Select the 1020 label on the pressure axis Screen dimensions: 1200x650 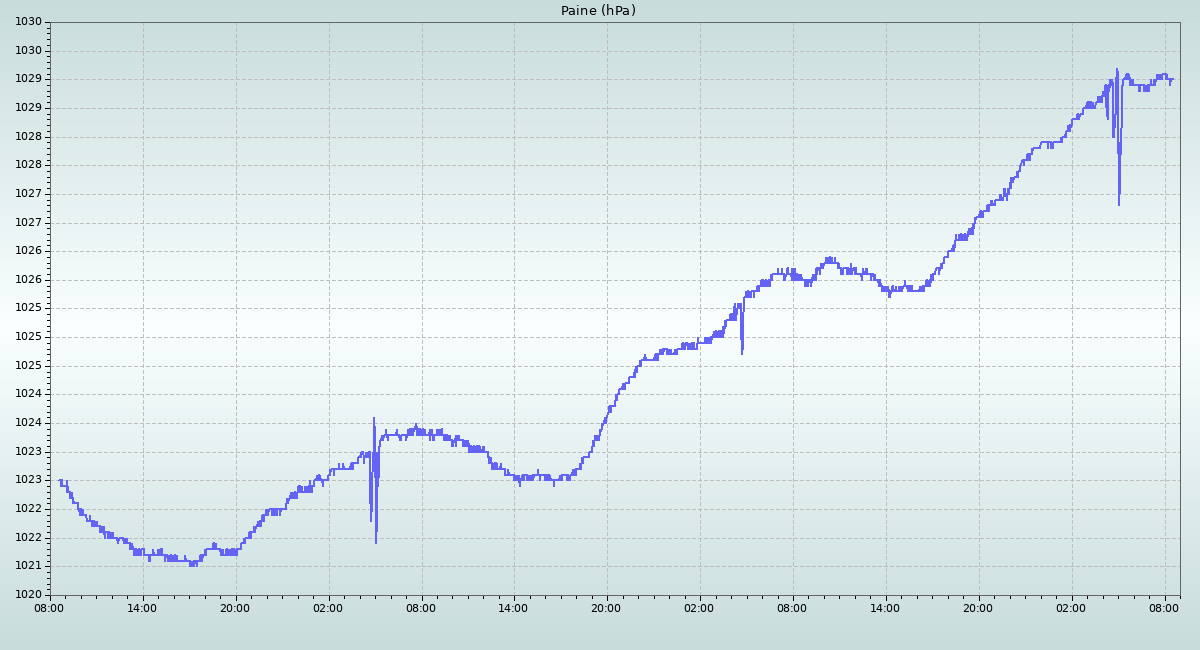[x=27, y=595]
